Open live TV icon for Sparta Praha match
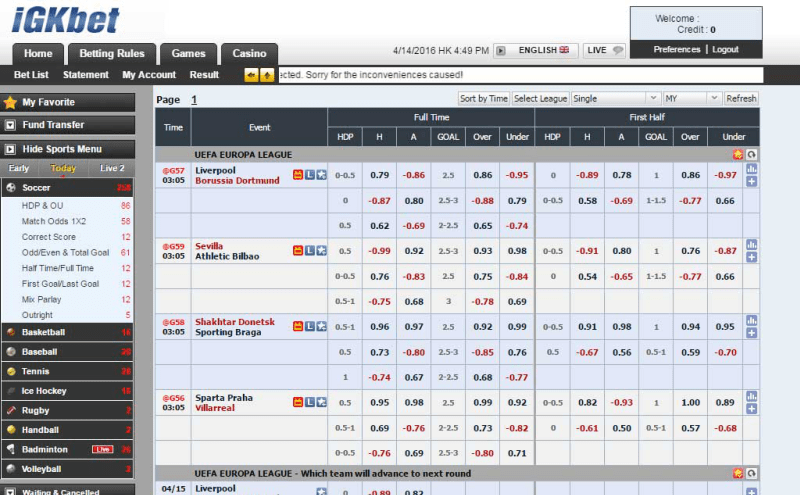The height and width of the screenshot is (495, 800). [x=298, y=402]
